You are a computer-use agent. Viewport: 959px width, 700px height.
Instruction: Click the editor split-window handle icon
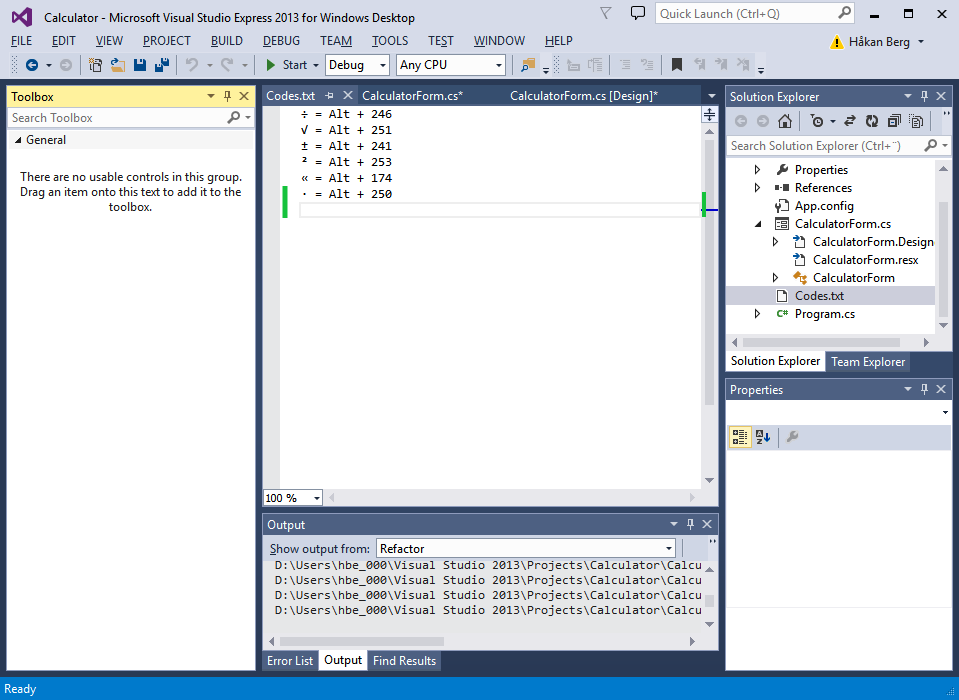click(x=709, y=114)
